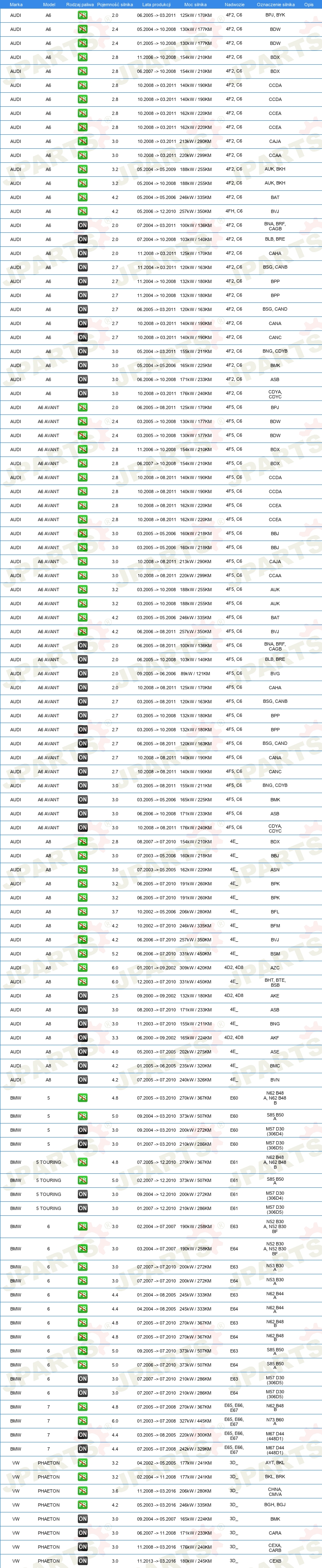The image size is (322, 1568).
Task: Click ON icon in Phaeton CEXA, CARB row
Action: tap(82, 1546)
